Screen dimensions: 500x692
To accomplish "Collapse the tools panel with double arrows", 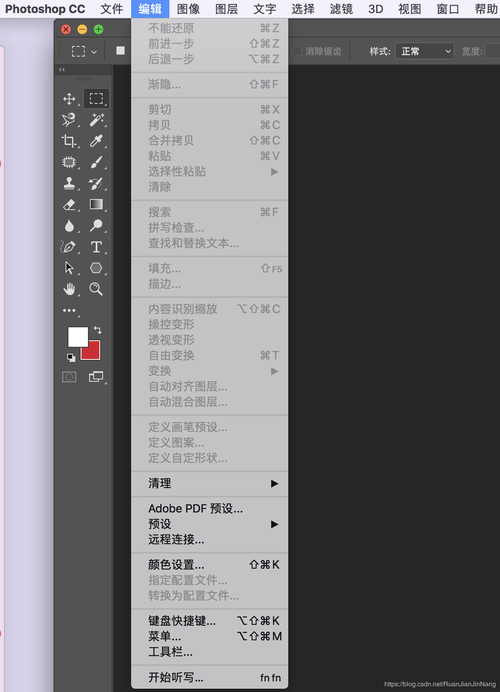I will [62, 70].
